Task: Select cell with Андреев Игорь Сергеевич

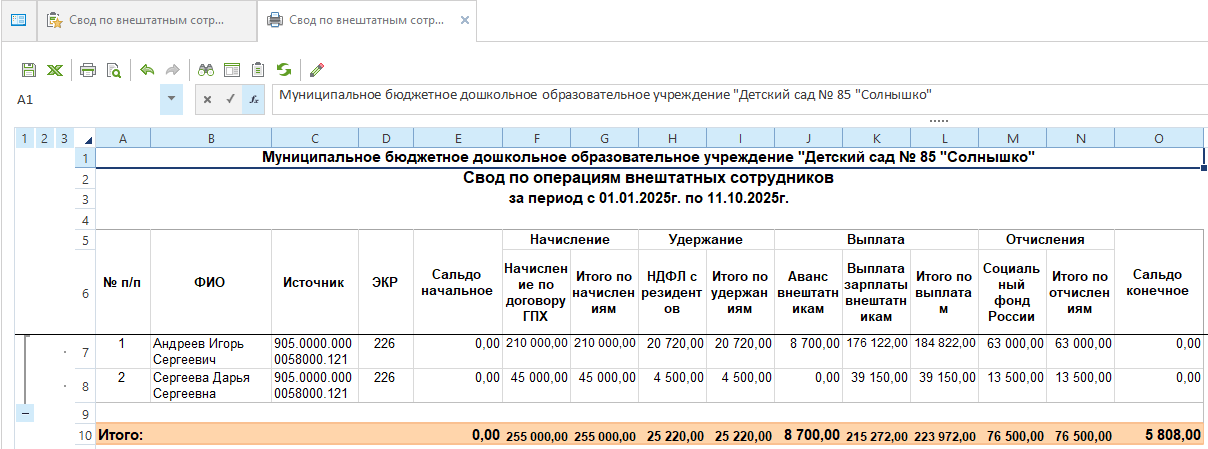Action: pos(210,351)
